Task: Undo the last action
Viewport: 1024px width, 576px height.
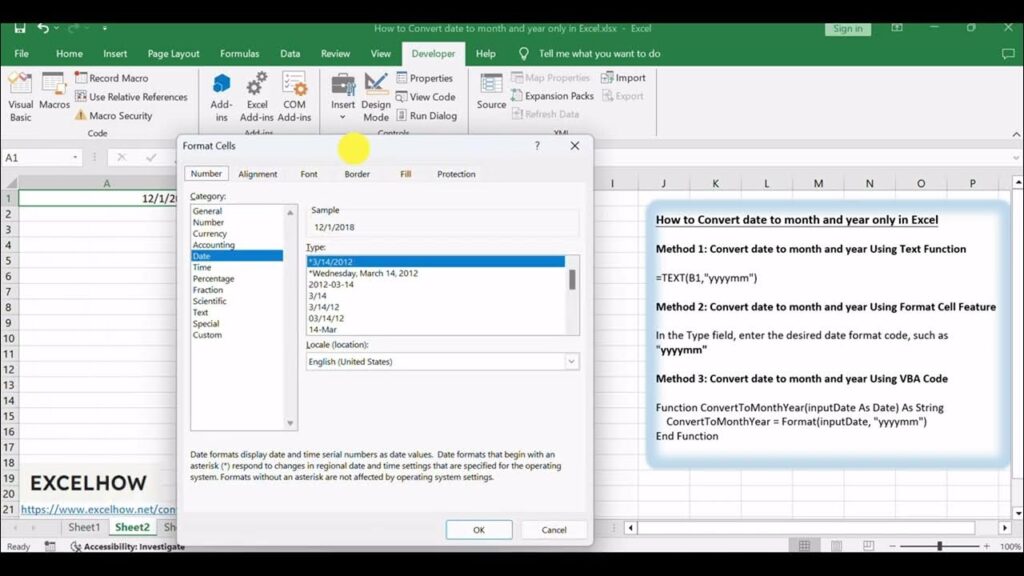Action: point(43,28)
